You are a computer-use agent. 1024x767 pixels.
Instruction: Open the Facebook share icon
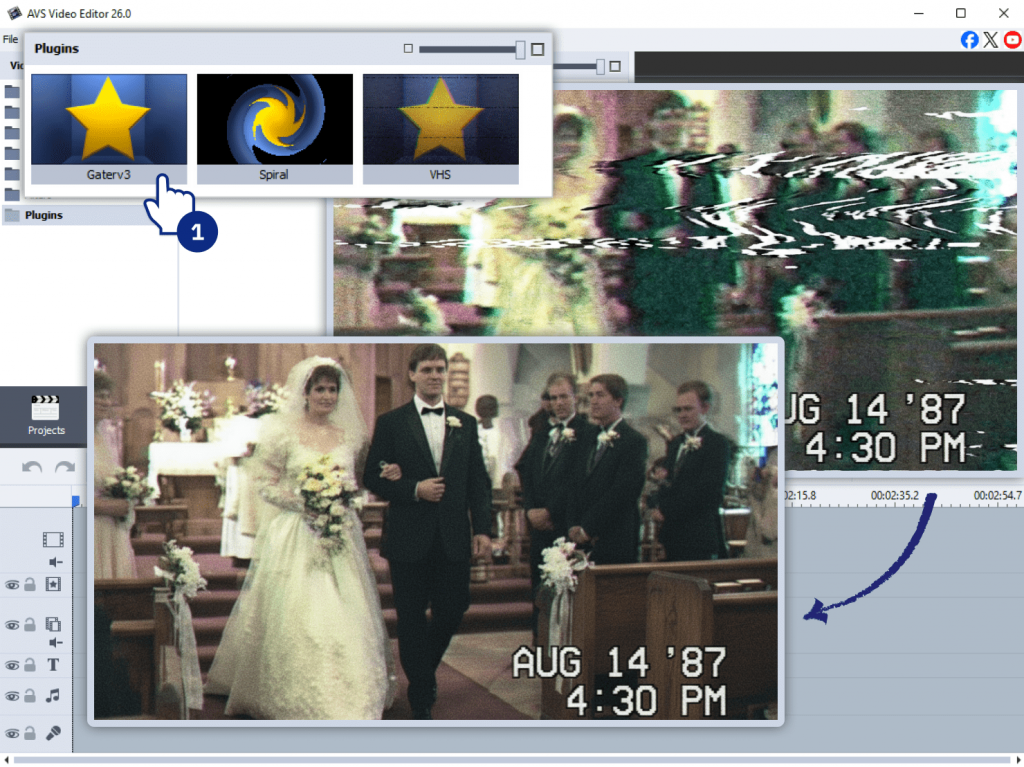970,40
